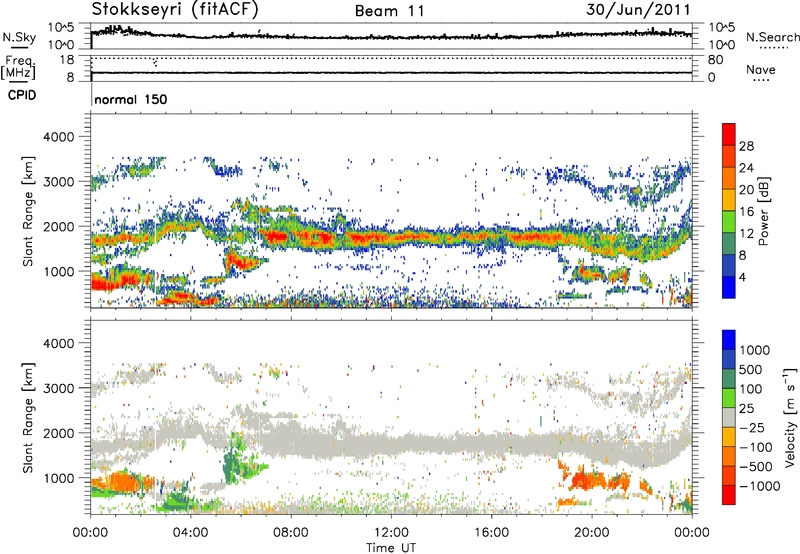Click the 'Nave' legend label
The width and height of the screenshot is (800, 554).
[x=761, y=69]
